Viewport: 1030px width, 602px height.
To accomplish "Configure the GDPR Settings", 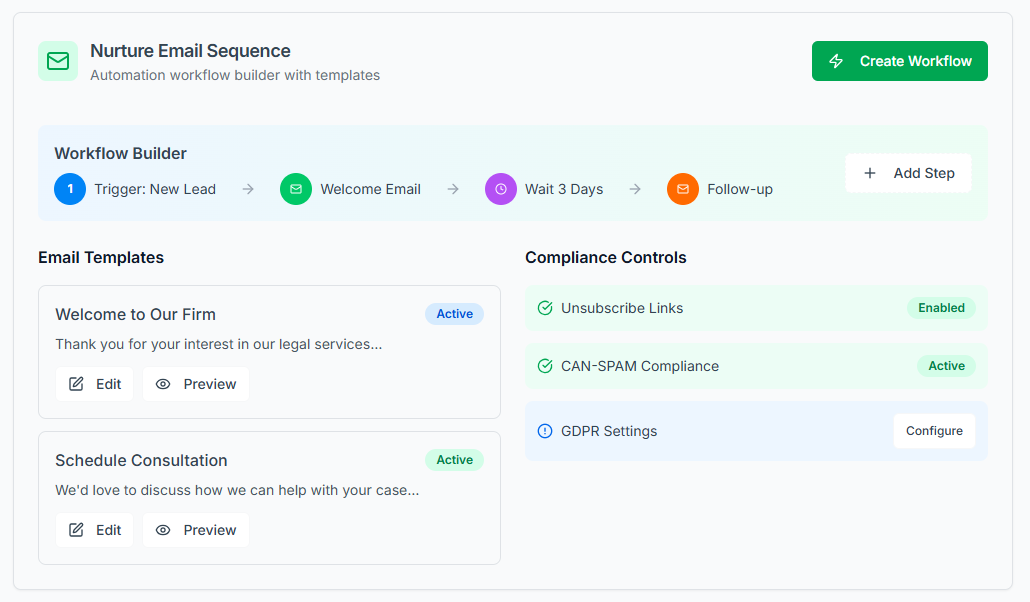I will pyautogui.click(x=934, y=431).
